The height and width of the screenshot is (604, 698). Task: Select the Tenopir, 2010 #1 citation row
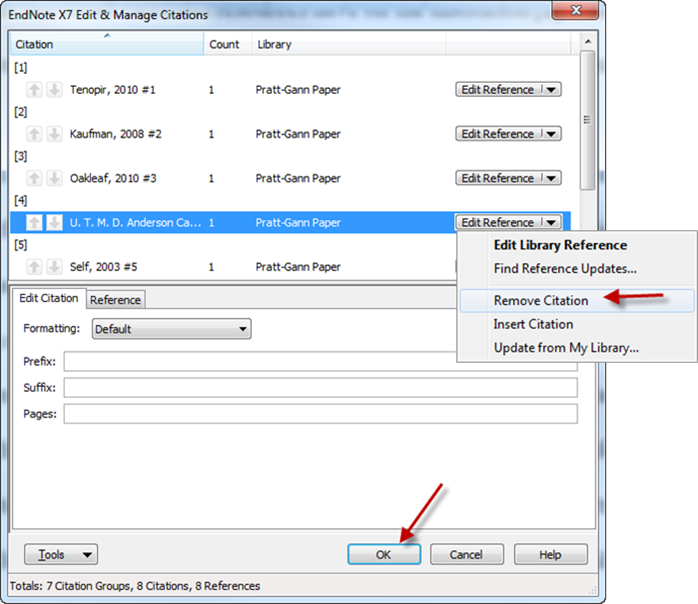[290, 89]
